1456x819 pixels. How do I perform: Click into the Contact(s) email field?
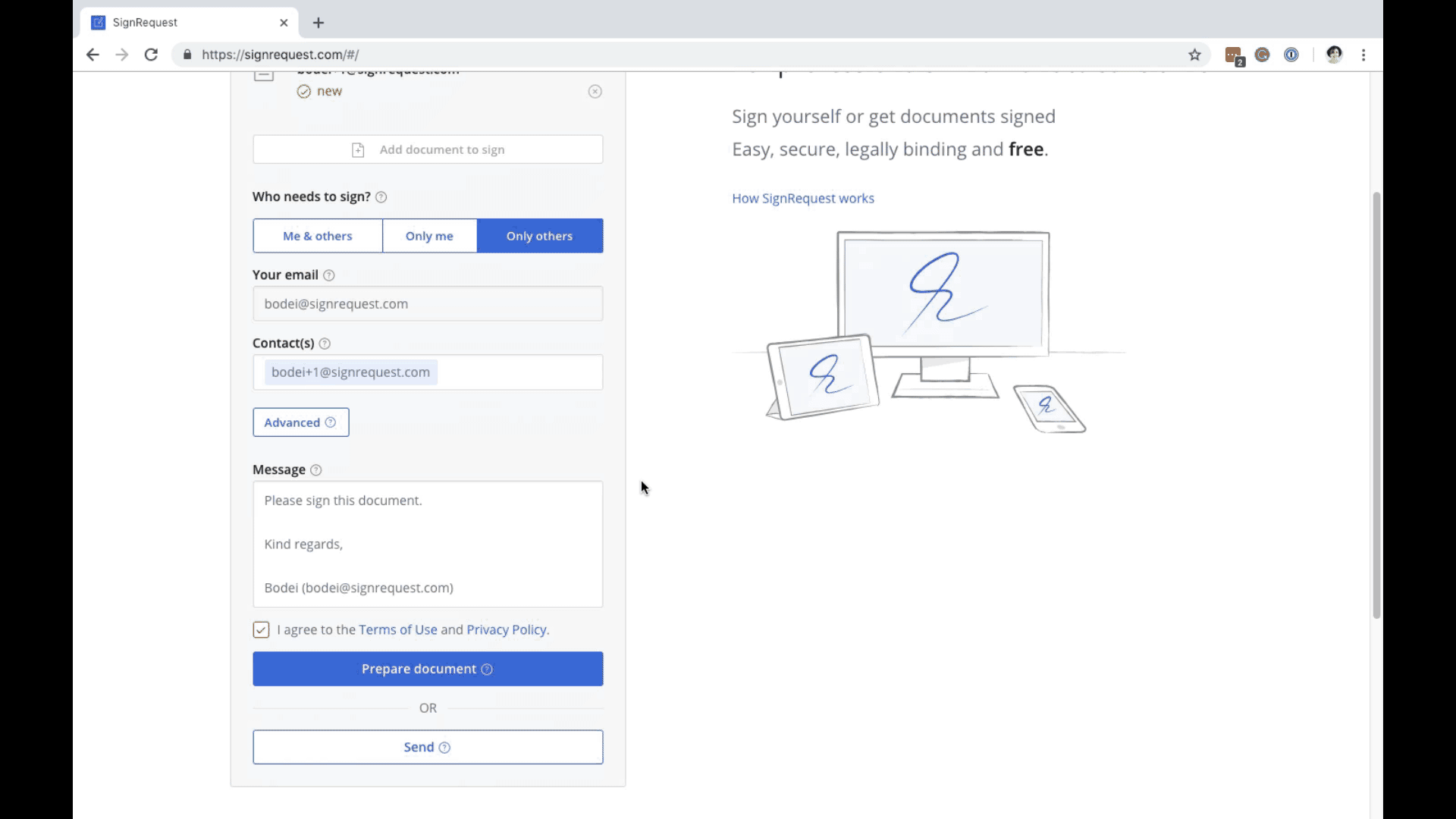pos(519,372)
